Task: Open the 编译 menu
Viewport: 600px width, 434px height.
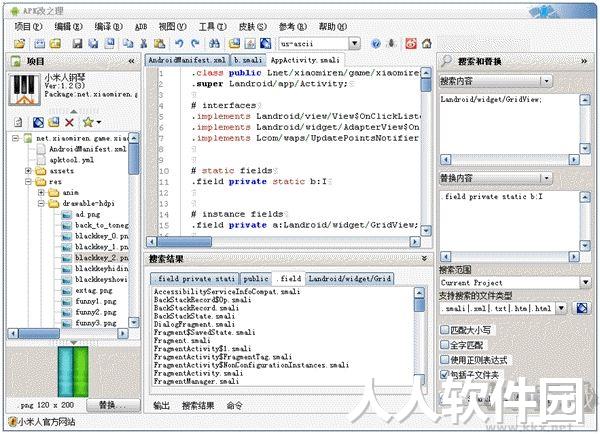Action: 109,26
